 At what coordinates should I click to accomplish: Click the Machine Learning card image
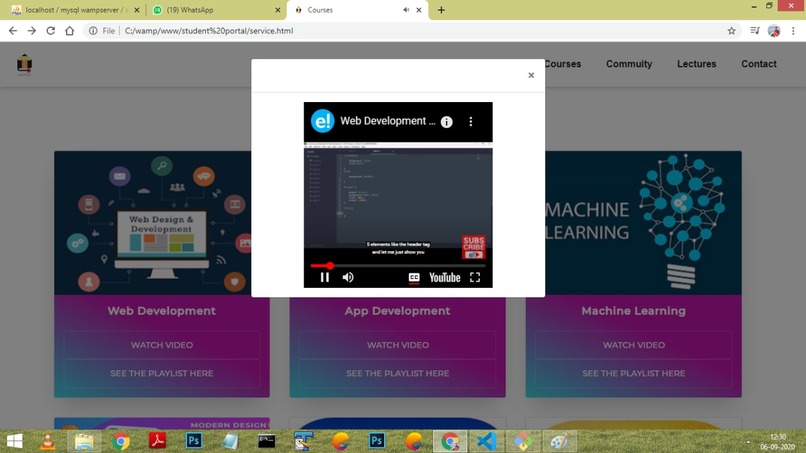pos(643,223)
